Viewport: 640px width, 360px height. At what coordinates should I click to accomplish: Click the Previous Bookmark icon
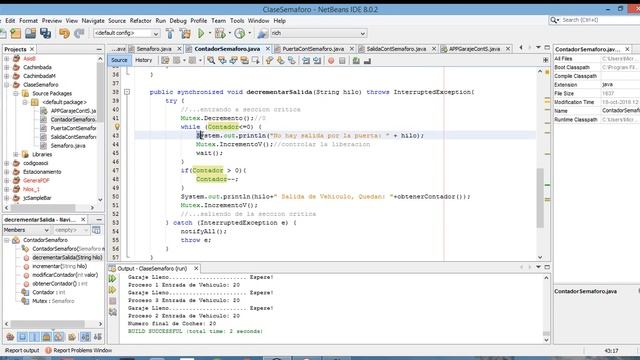point(269,60)
